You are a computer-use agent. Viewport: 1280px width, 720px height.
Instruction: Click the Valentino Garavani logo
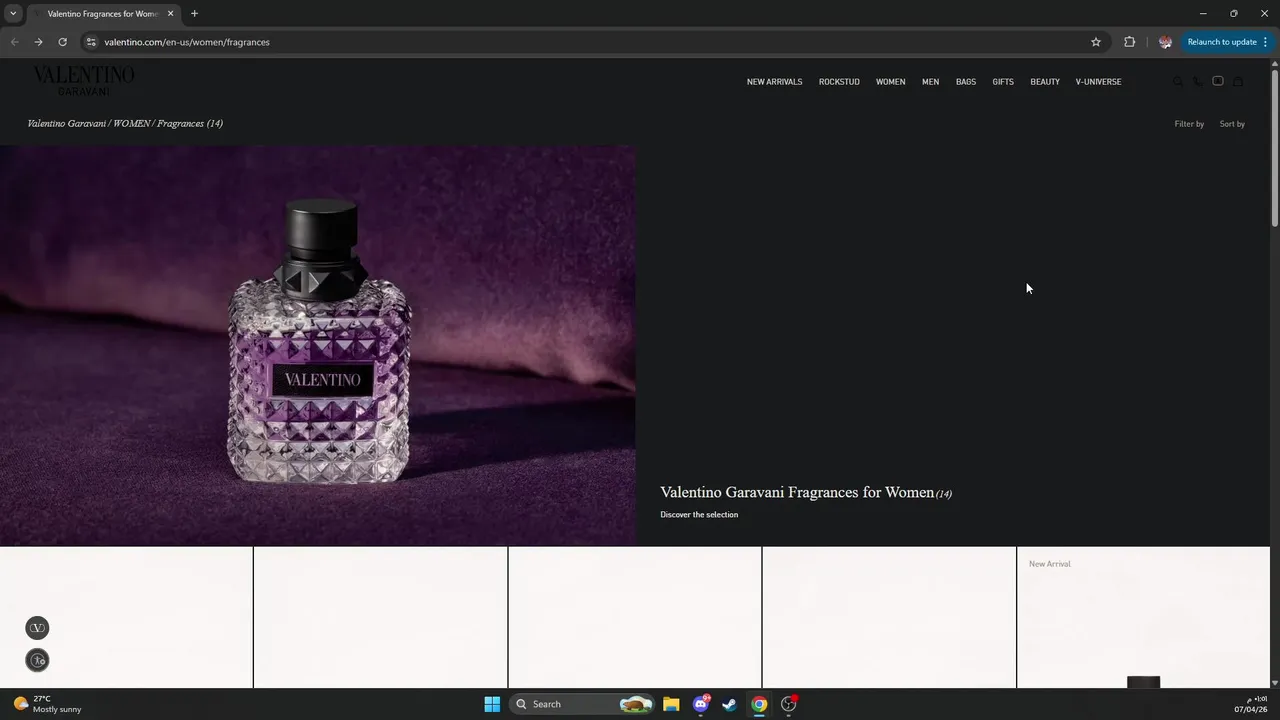tap(84, 81)
